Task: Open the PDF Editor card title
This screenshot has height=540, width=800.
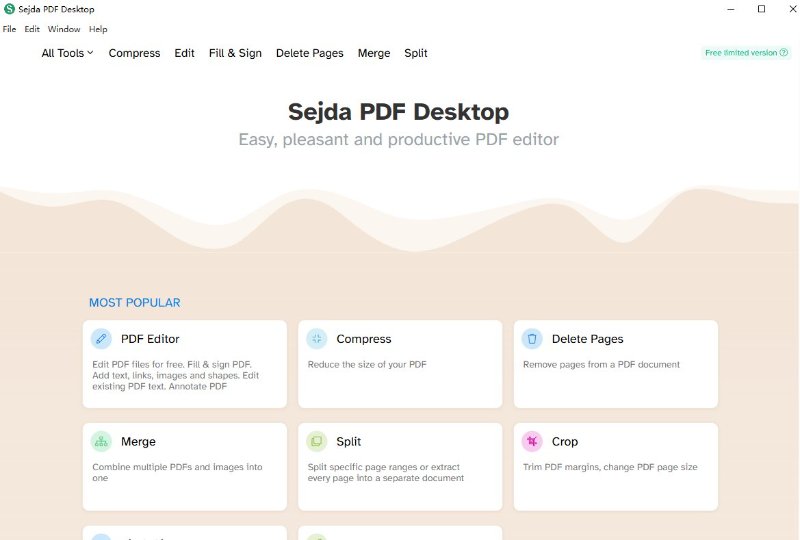Action: point(150,339)
